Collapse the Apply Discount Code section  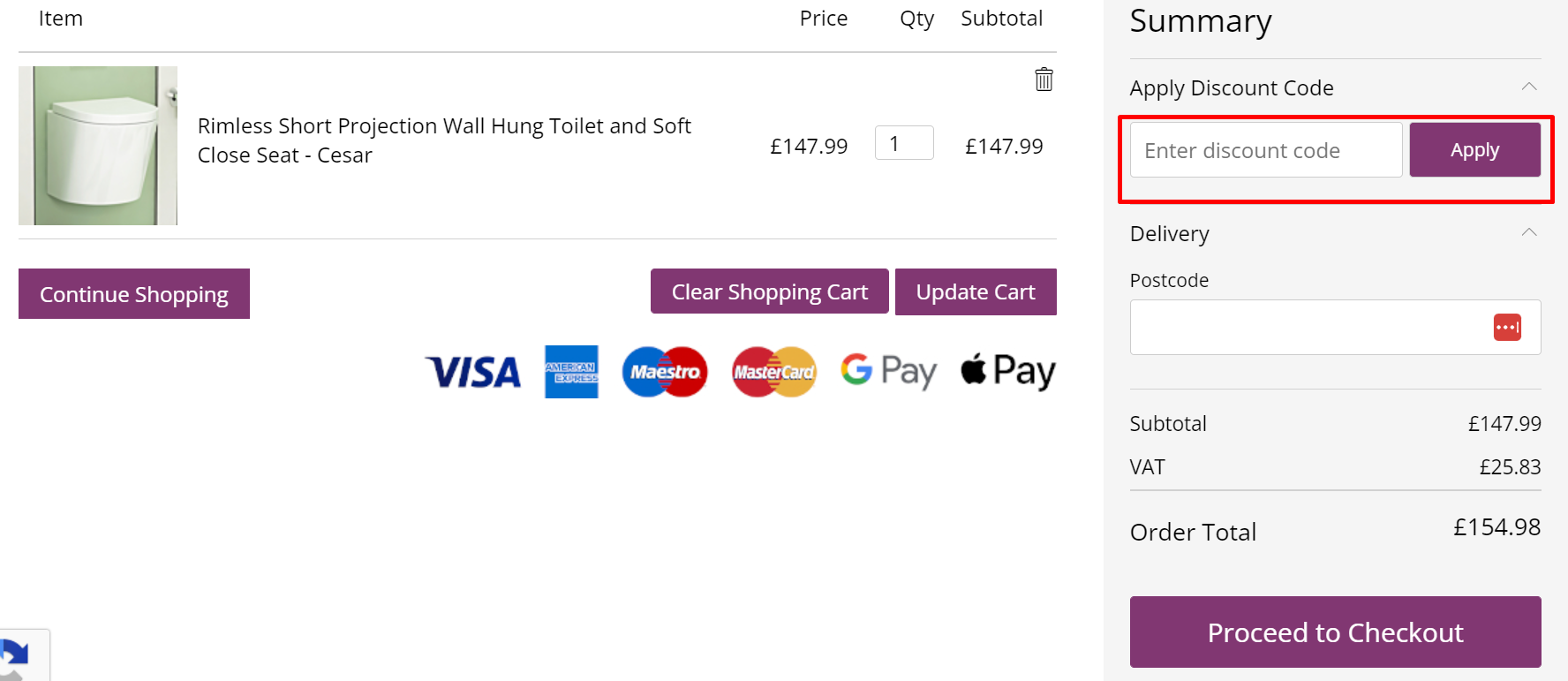click(x=1530, y=87)
